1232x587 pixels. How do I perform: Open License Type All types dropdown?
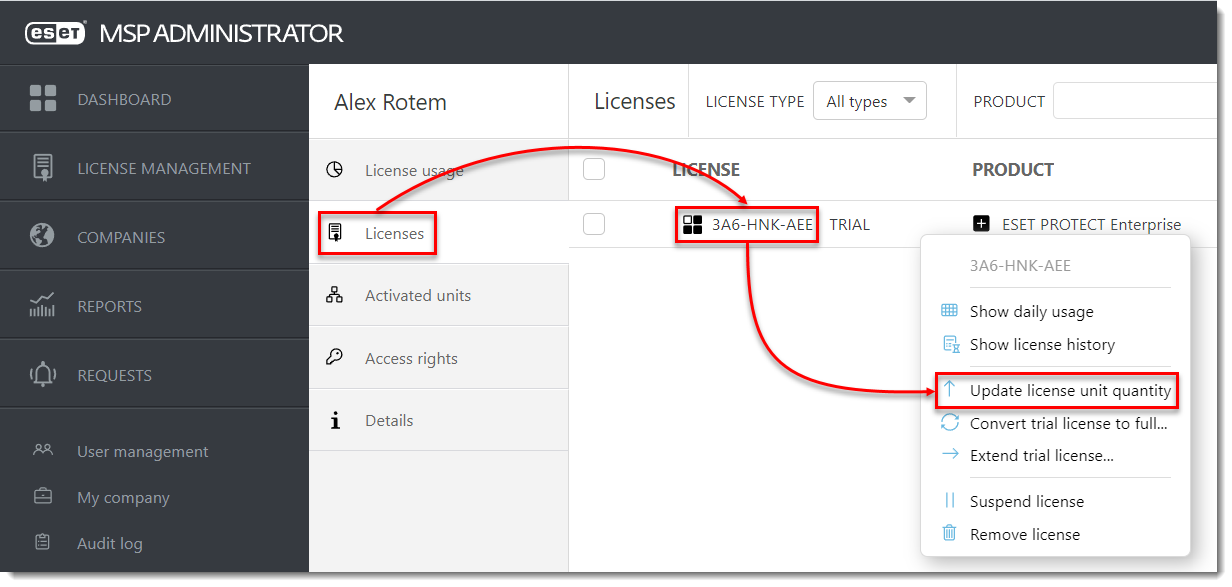click(870, 101)
